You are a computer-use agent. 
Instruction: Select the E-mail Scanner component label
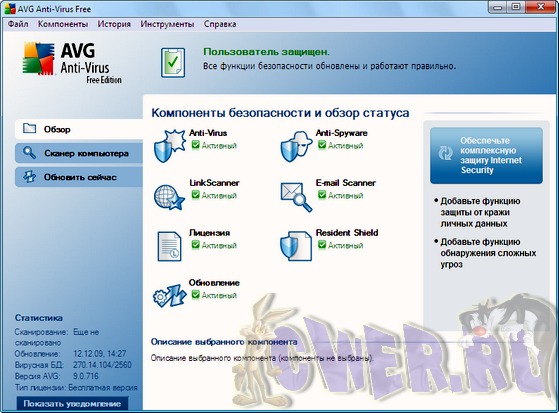pos(346,183)
